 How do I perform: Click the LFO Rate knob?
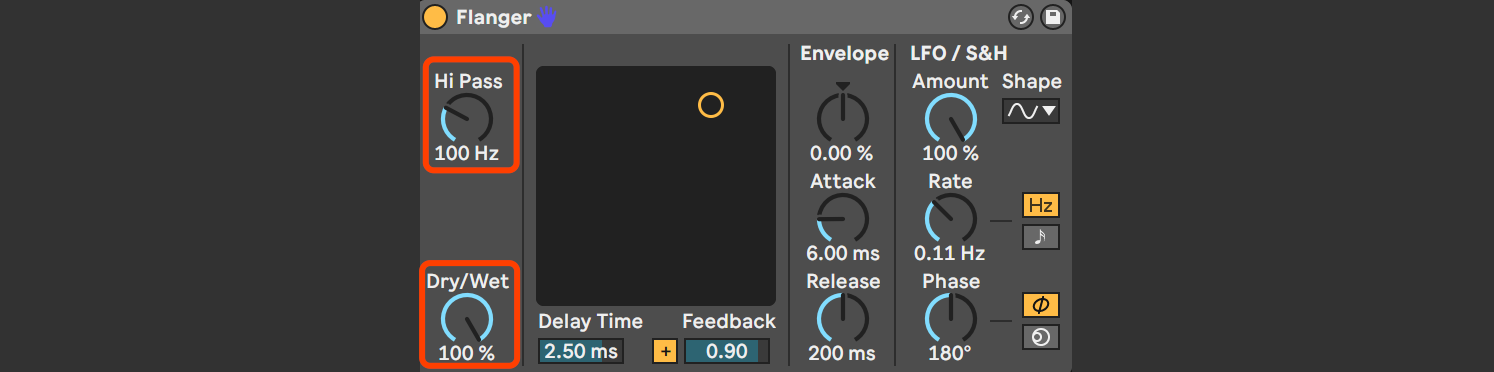coord(950,218)
